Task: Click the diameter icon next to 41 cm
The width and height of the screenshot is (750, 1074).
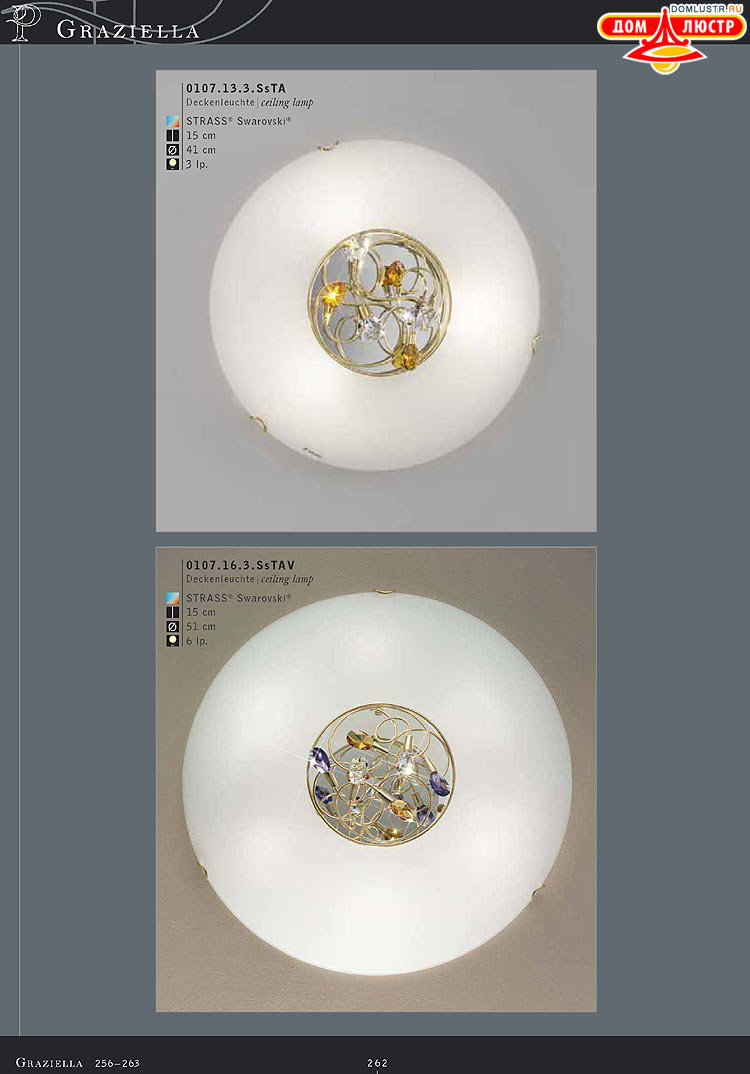Action: click(x=173, y=150)
